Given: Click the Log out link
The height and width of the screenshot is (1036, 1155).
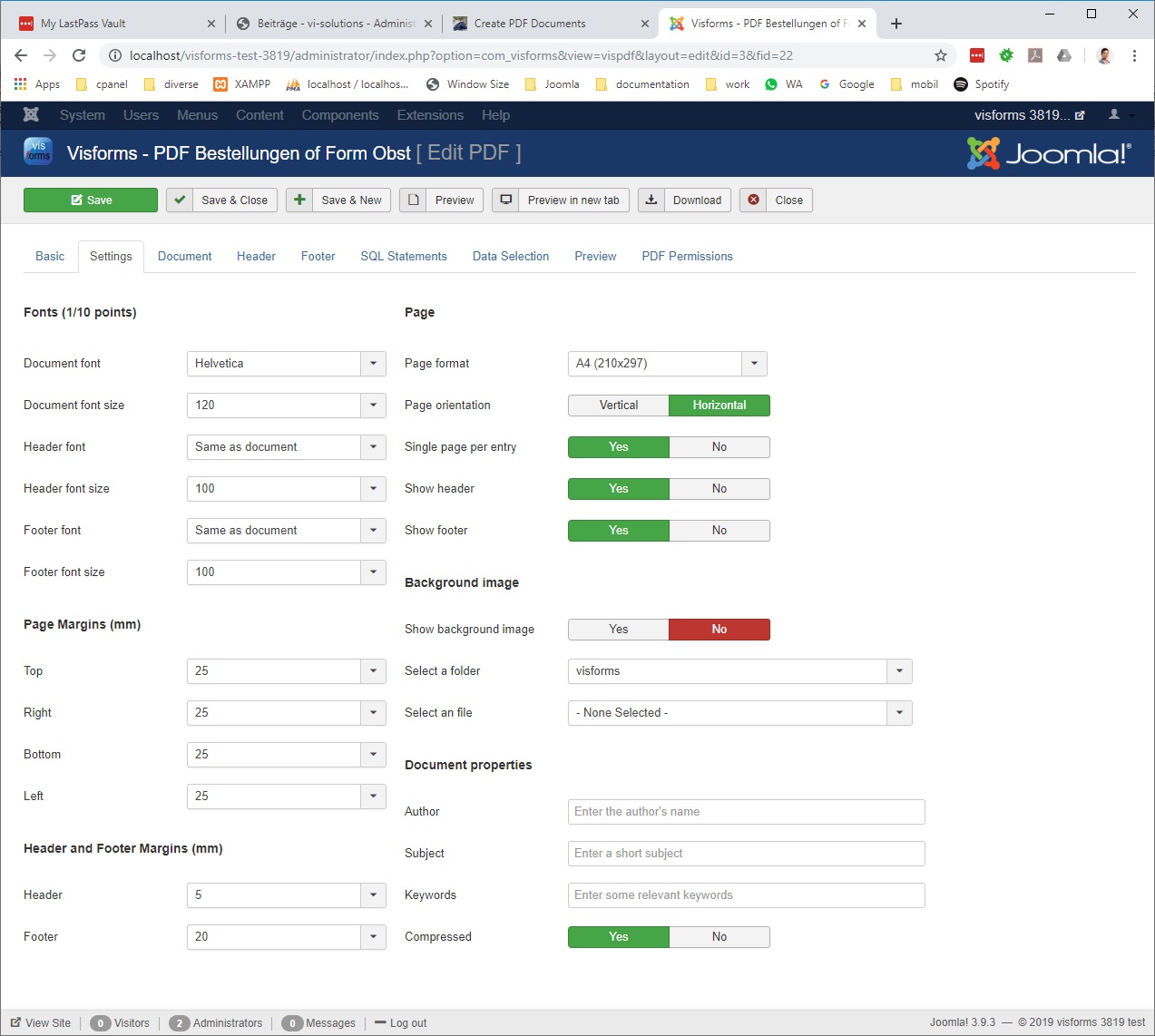Looking at the screenshot, I should (407, 1023).
